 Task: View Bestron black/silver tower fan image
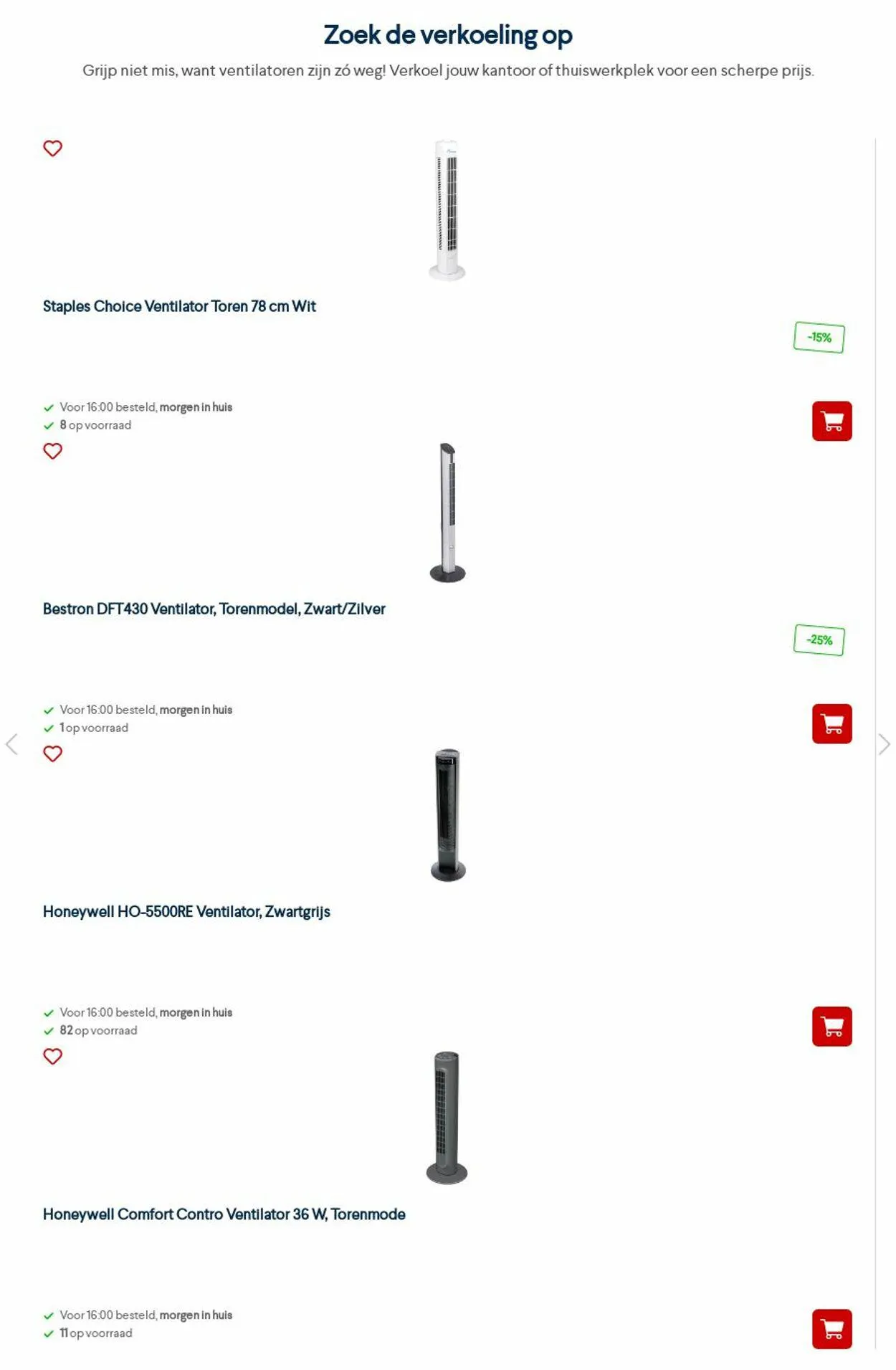[447, 513]
